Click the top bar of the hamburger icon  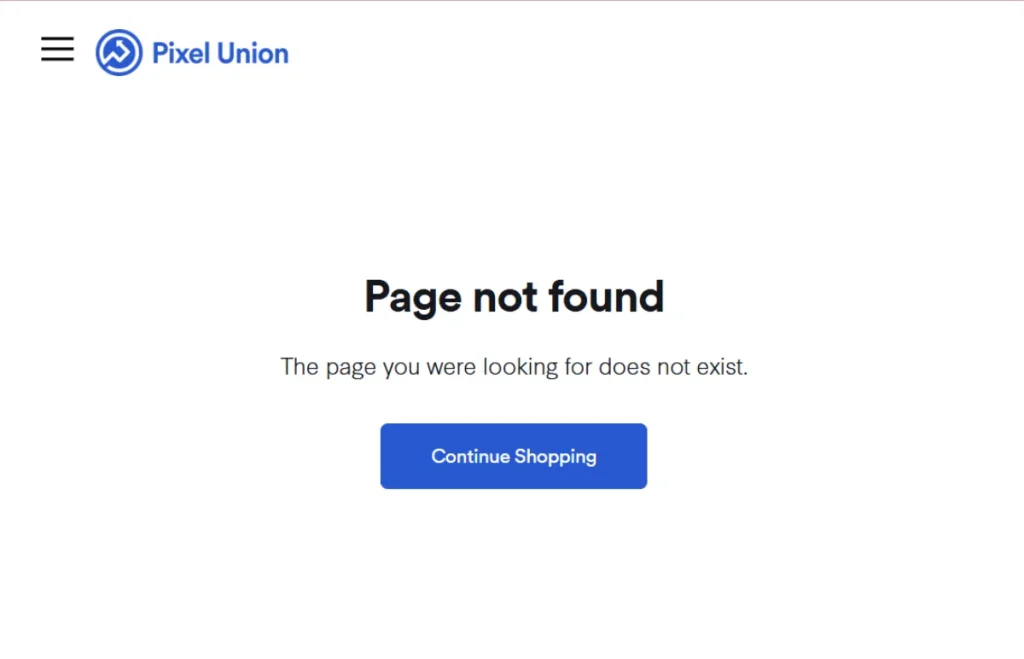[57, 38]
